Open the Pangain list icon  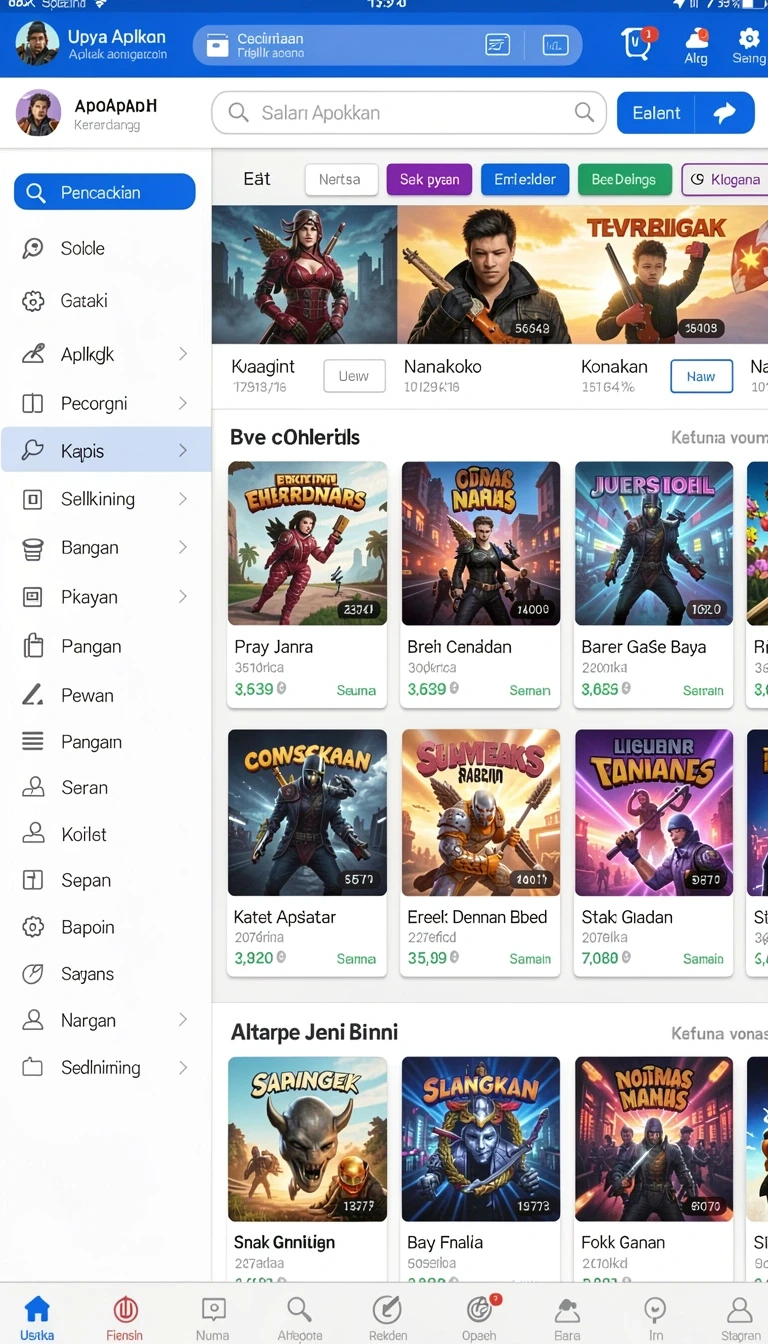point(33,741)
